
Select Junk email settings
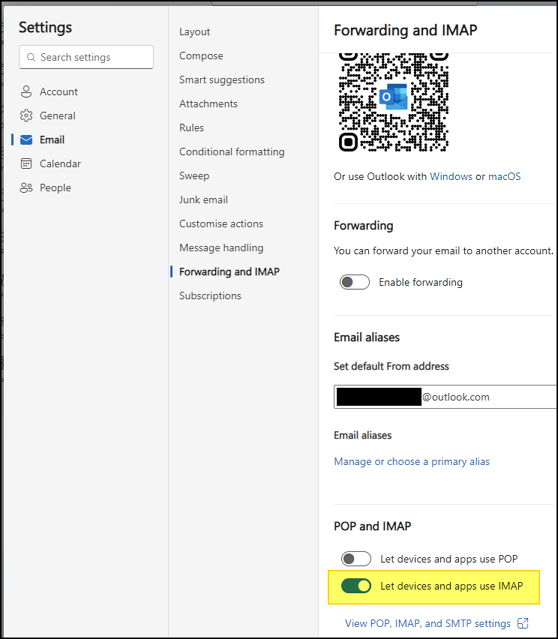pos(203,200)
